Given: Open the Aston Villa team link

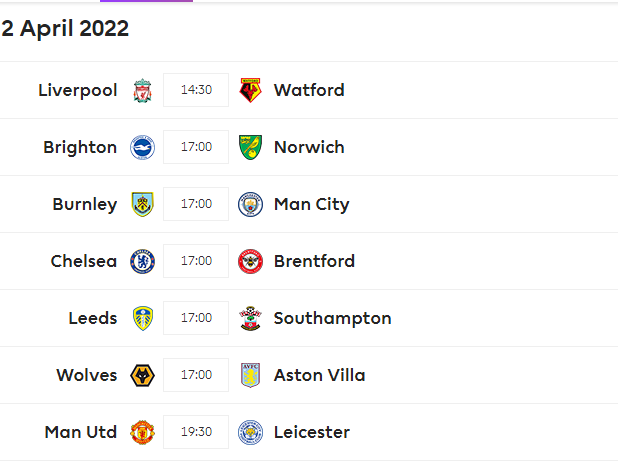Looking at the screenshot, I should click(320, 375).
